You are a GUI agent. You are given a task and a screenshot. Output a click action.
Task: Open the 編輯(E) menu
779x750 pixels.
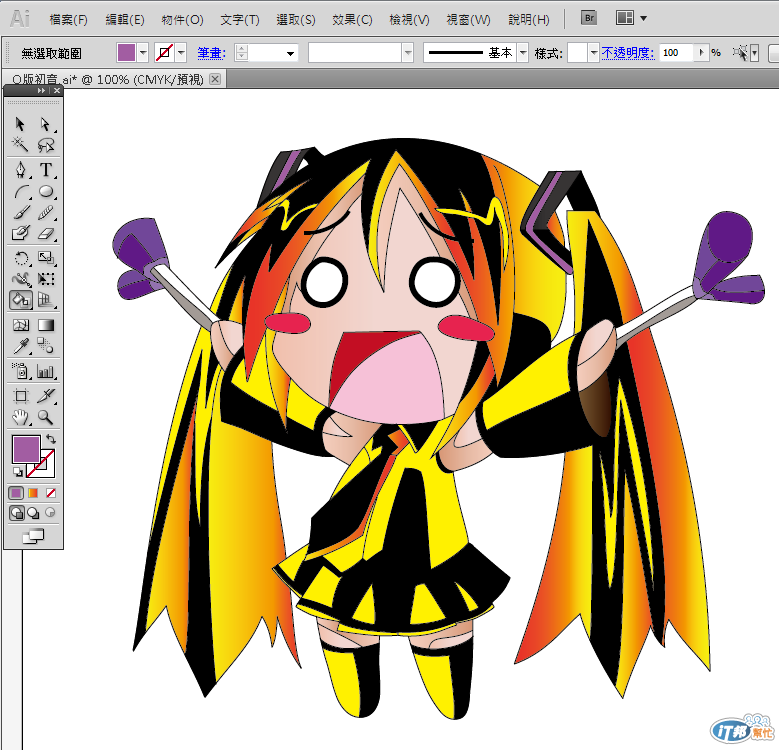click(x=125, y=19)
